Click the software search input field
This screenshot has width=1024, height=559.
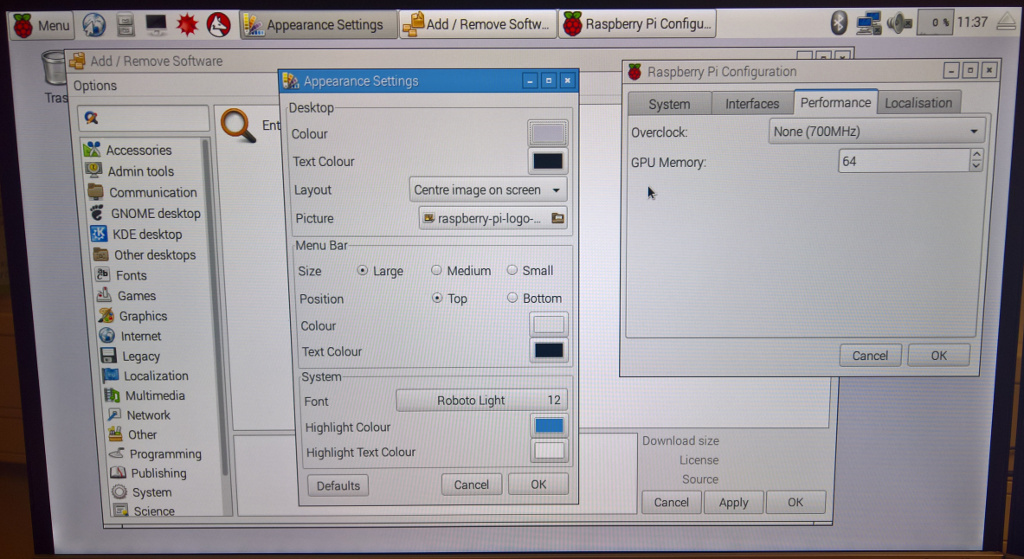[x=144, y=118]
